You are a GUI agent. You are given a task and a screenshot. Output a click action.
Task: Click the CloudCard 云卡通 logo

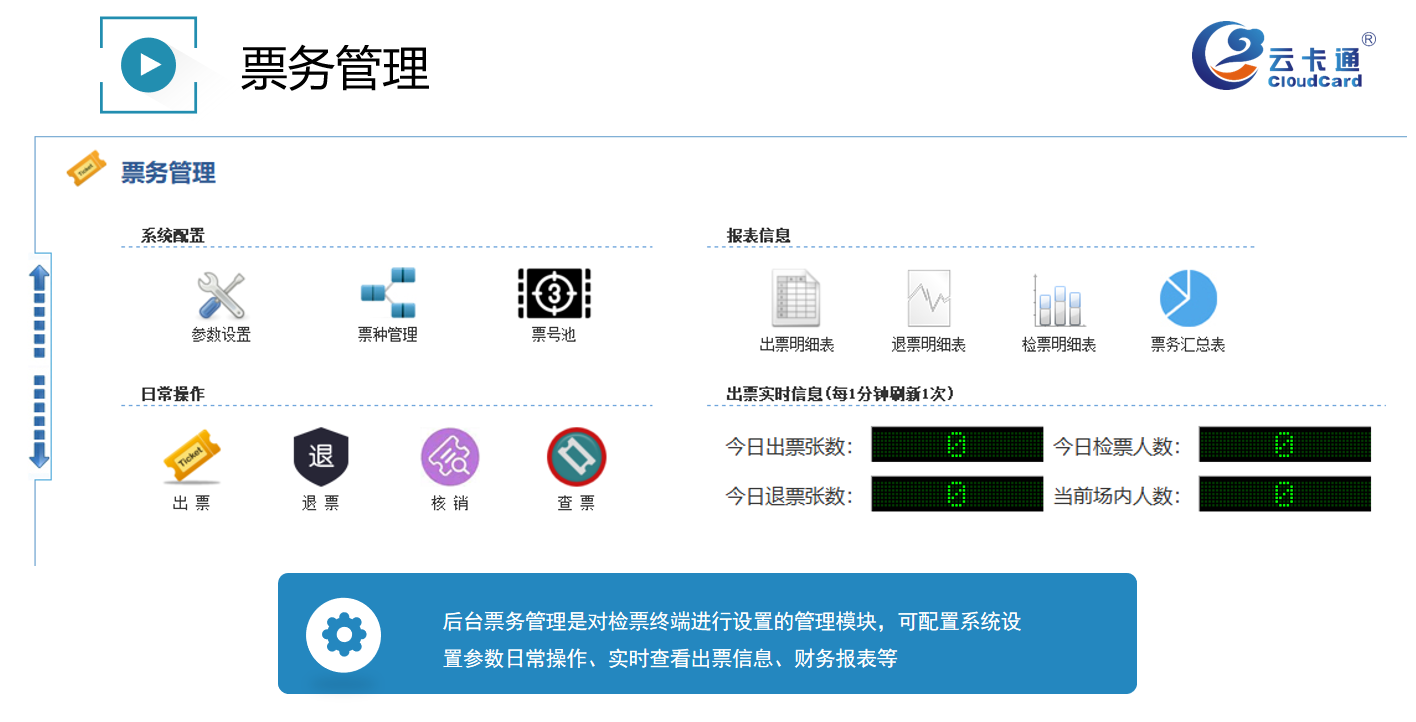(x=1282, y=58)
